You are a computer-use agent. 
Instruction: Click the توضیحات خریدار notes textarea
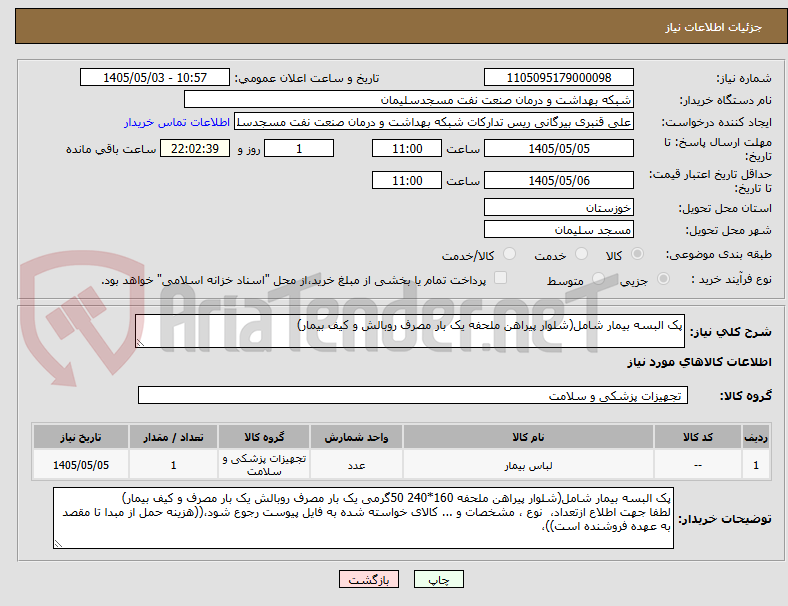coord(363,518)
